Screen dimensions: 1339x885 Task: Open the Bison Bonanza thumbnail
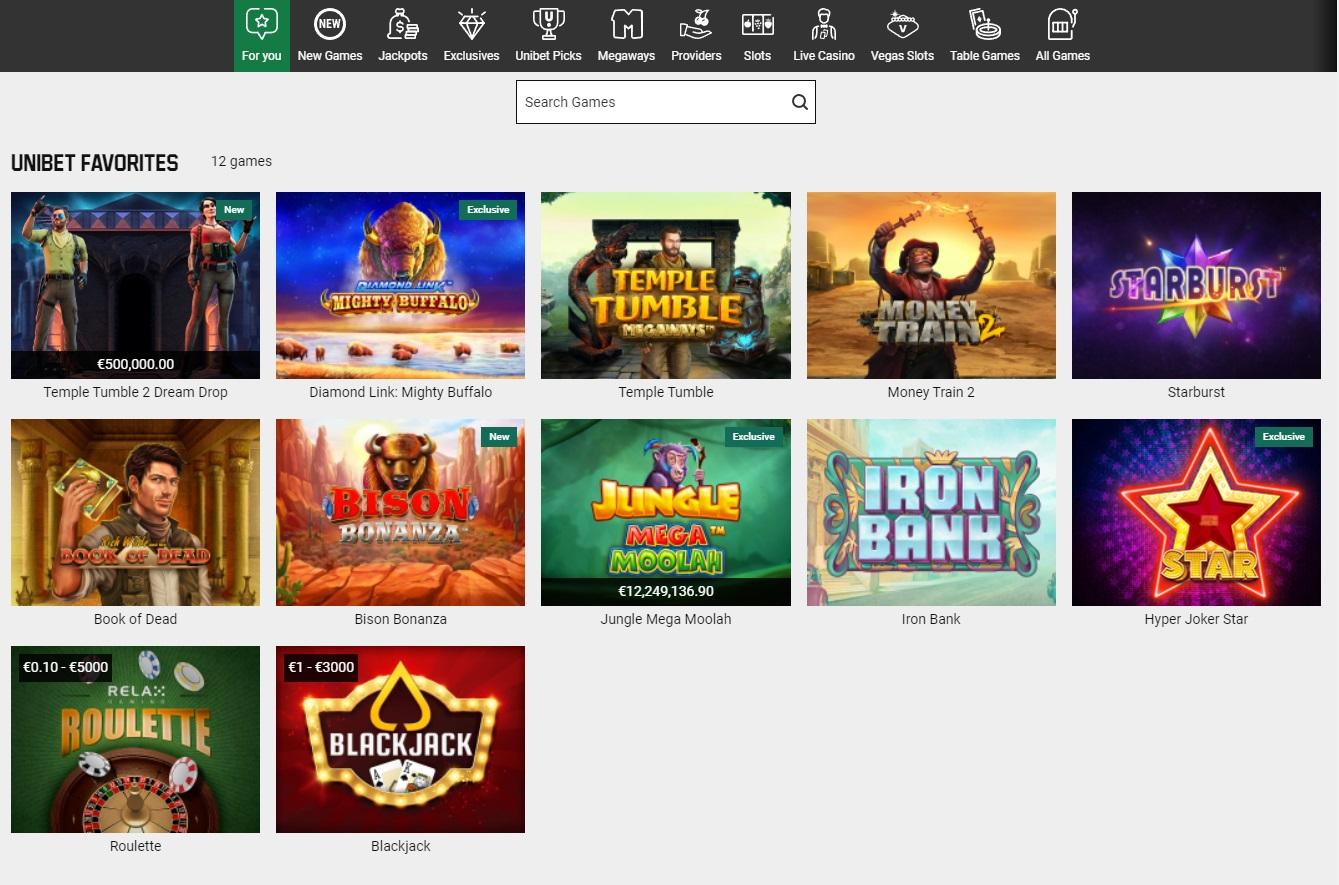tap(400, 512)
